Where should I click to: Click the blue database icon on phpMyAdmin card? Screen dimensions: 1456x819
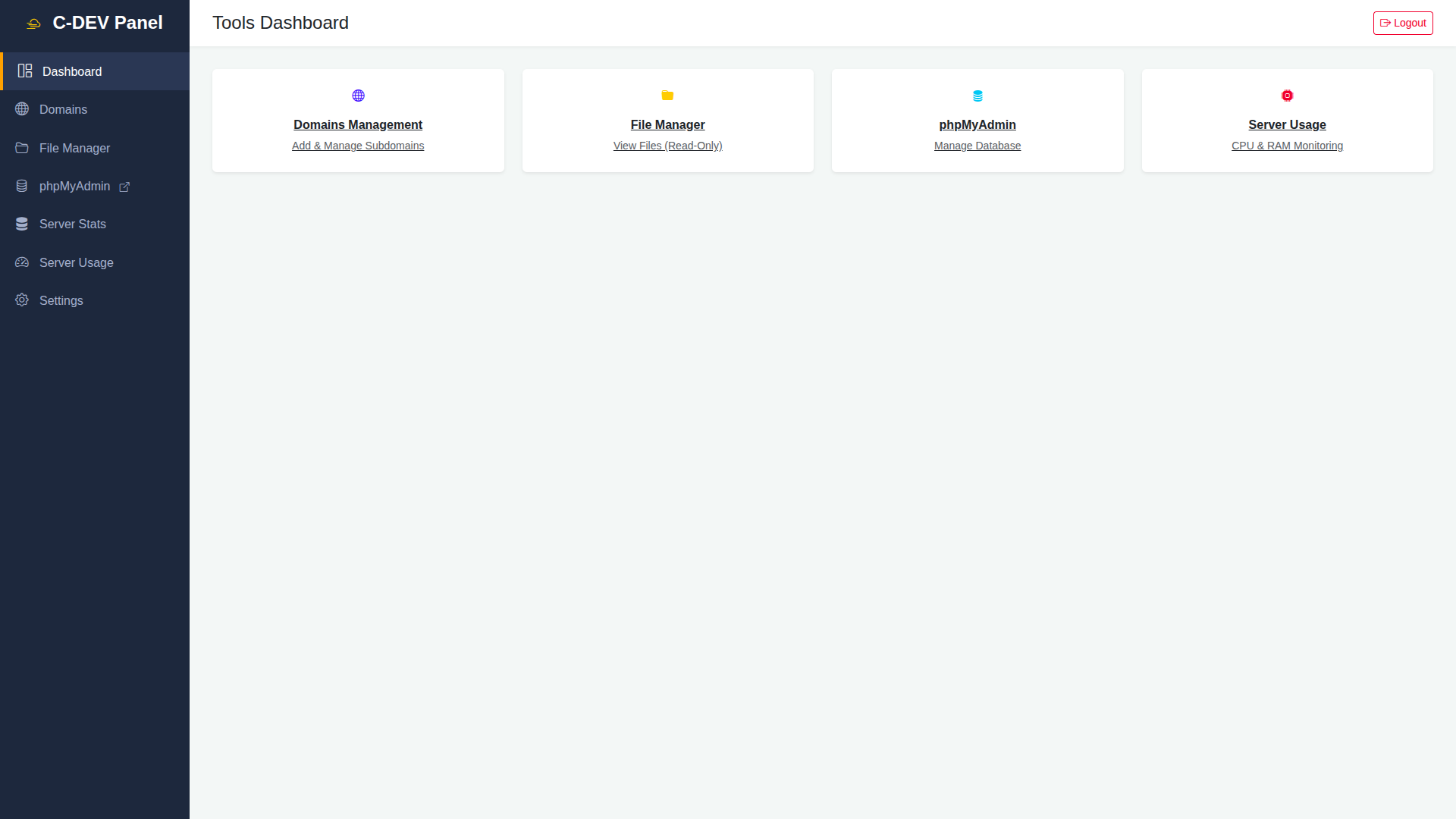tap(977, 96)
